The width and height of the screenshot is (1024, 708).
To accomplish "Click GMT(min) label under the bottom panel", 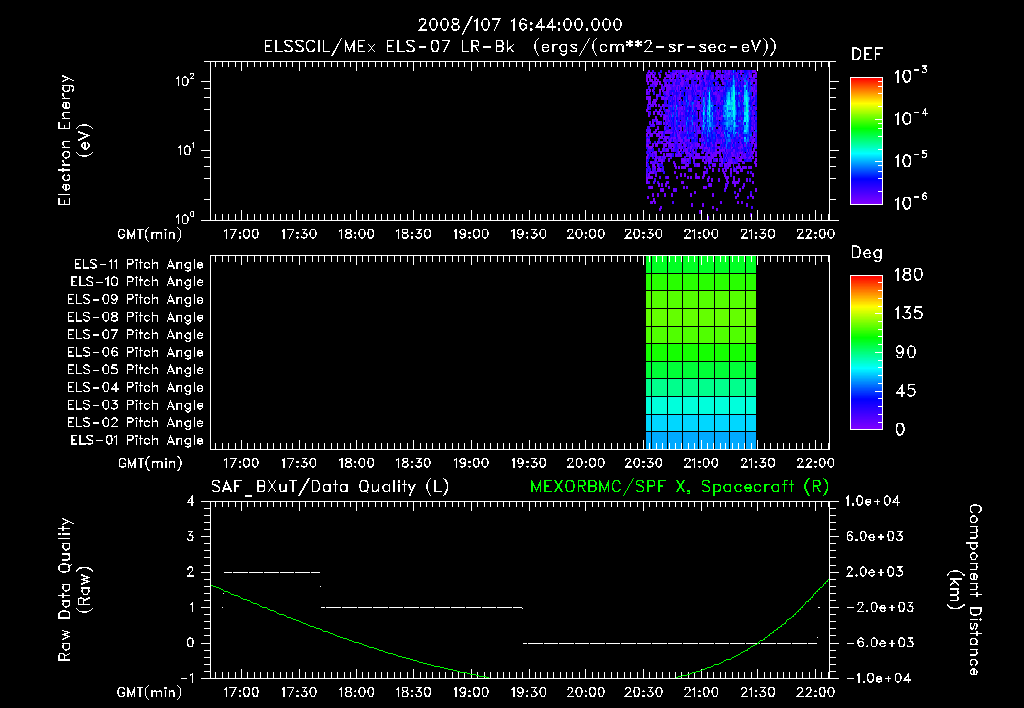I will click(x=150, y=692).
